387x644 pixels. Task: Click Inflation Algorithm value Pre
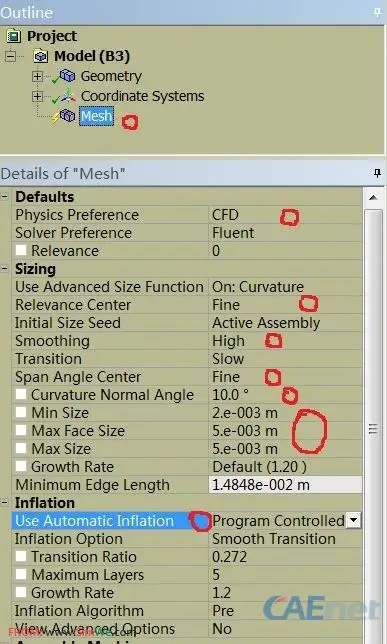(x=223, y=611)
